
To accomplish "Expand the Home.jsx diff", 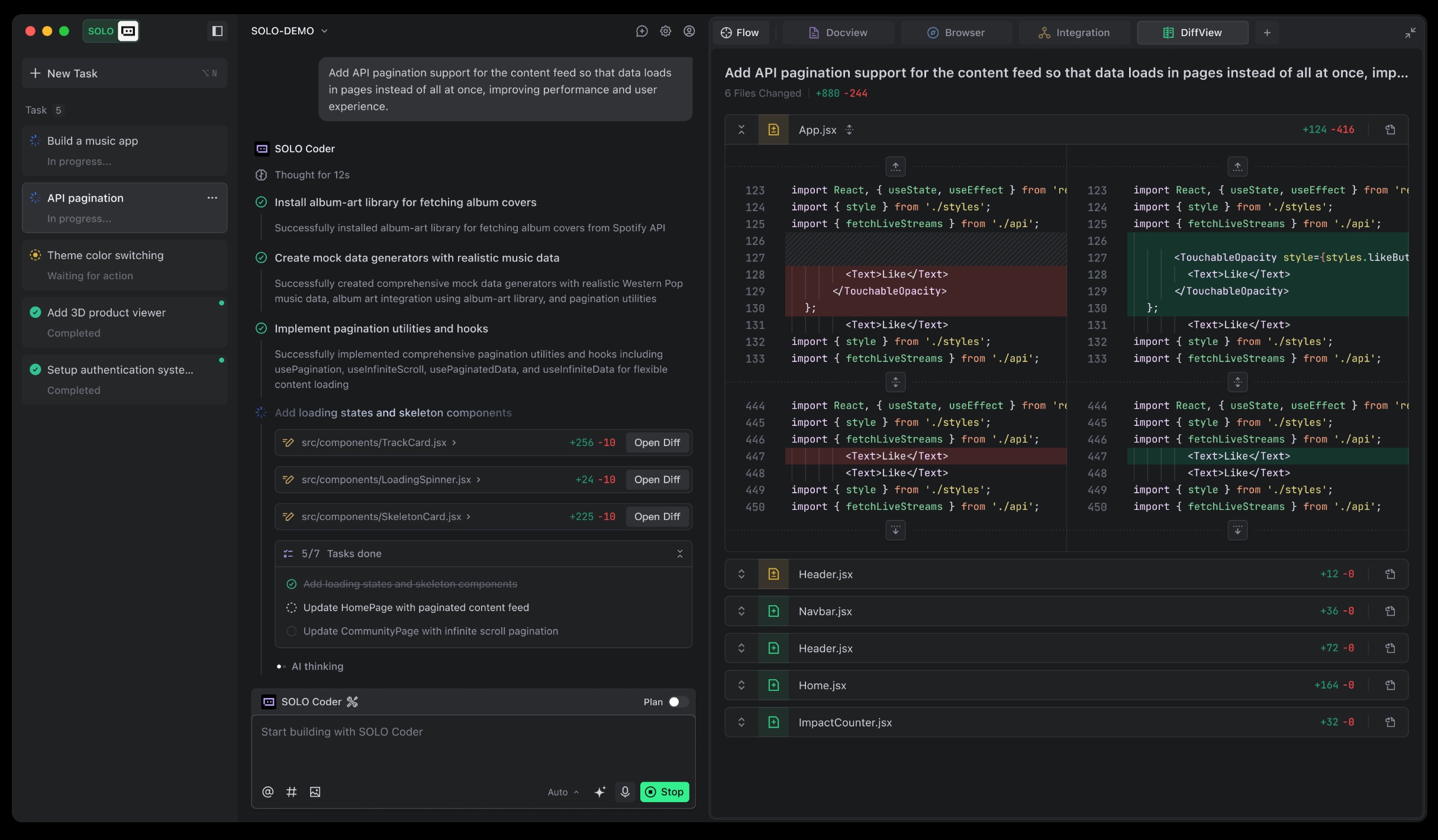I will 741,685.
